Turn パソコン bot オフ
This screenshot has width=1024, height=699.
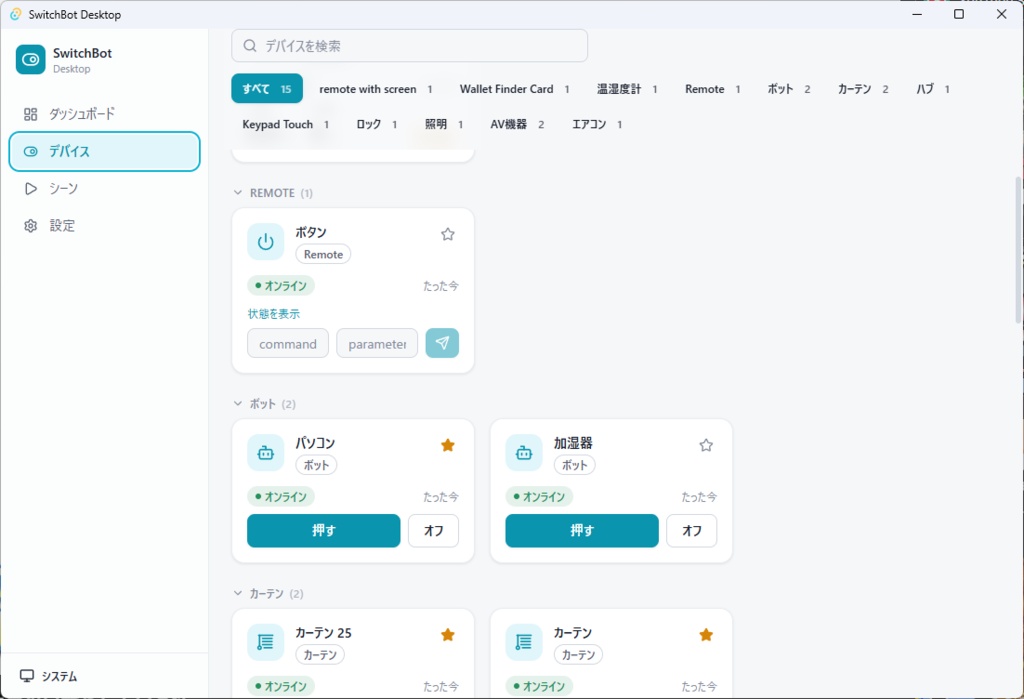[434, 530]
